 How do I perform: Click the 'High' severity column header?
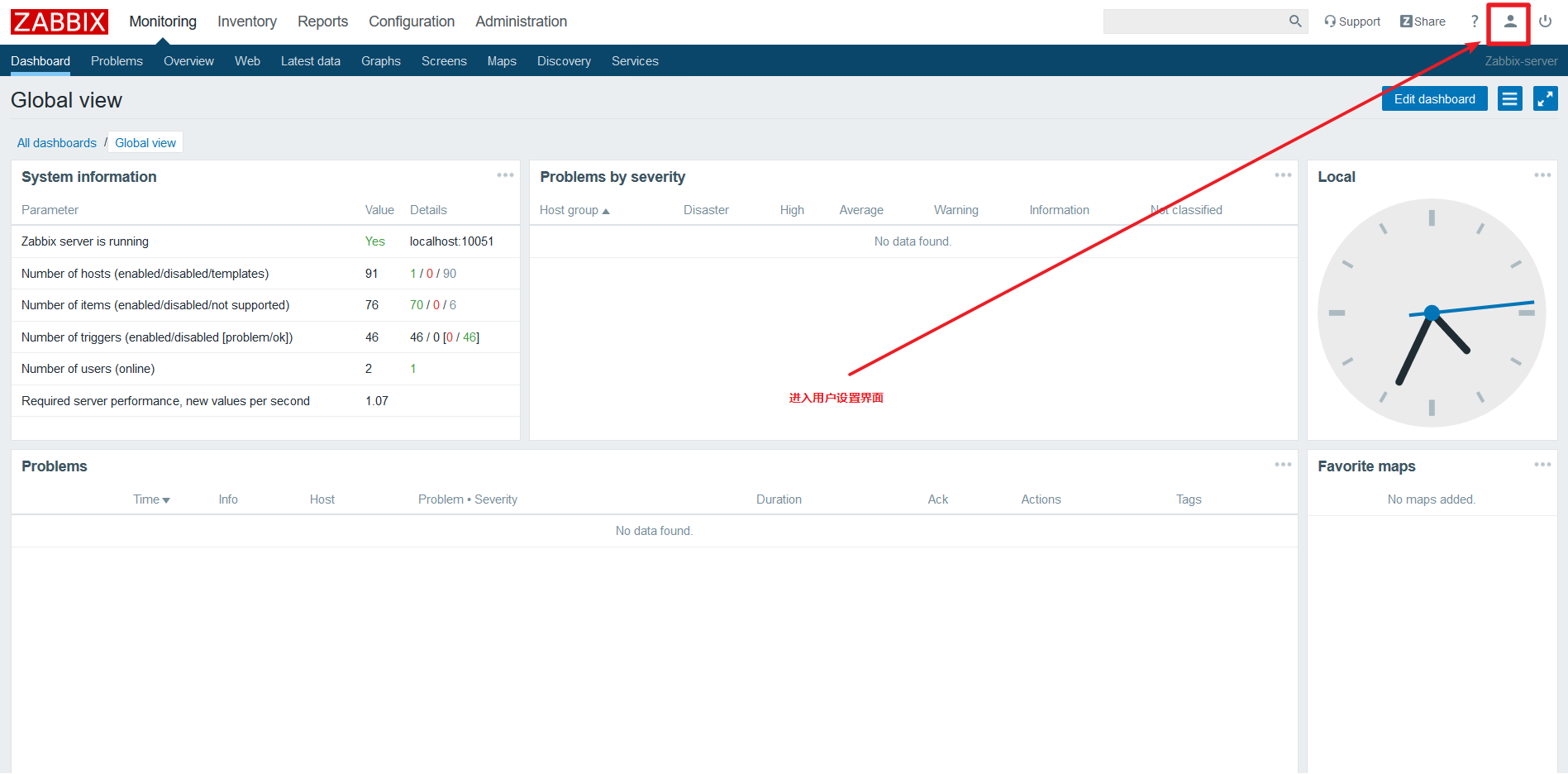(792, 210)
